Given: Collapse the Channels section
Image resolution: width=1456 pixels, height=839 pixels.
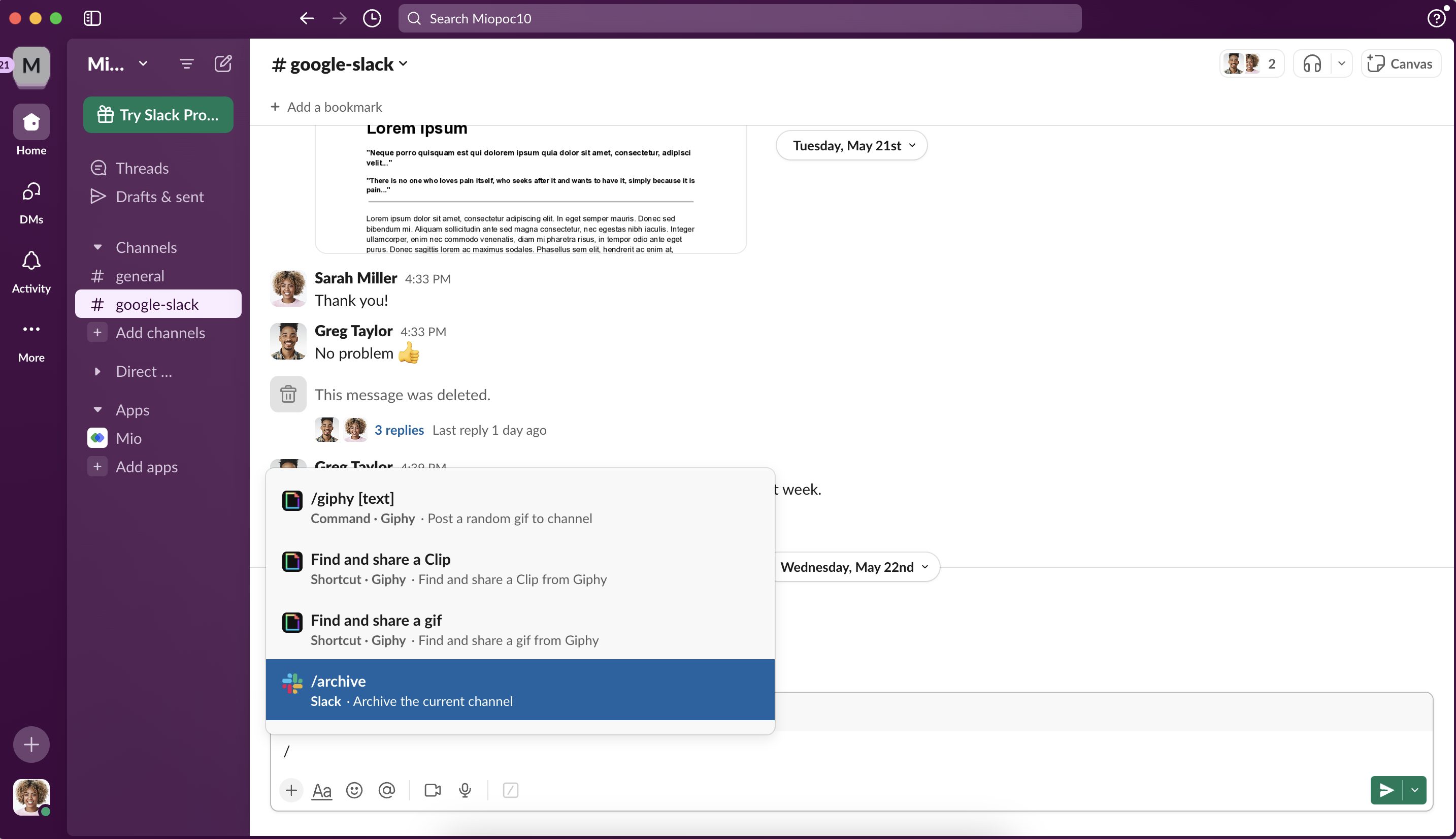Looking at the screenshot, I should (x=98, y=247).
